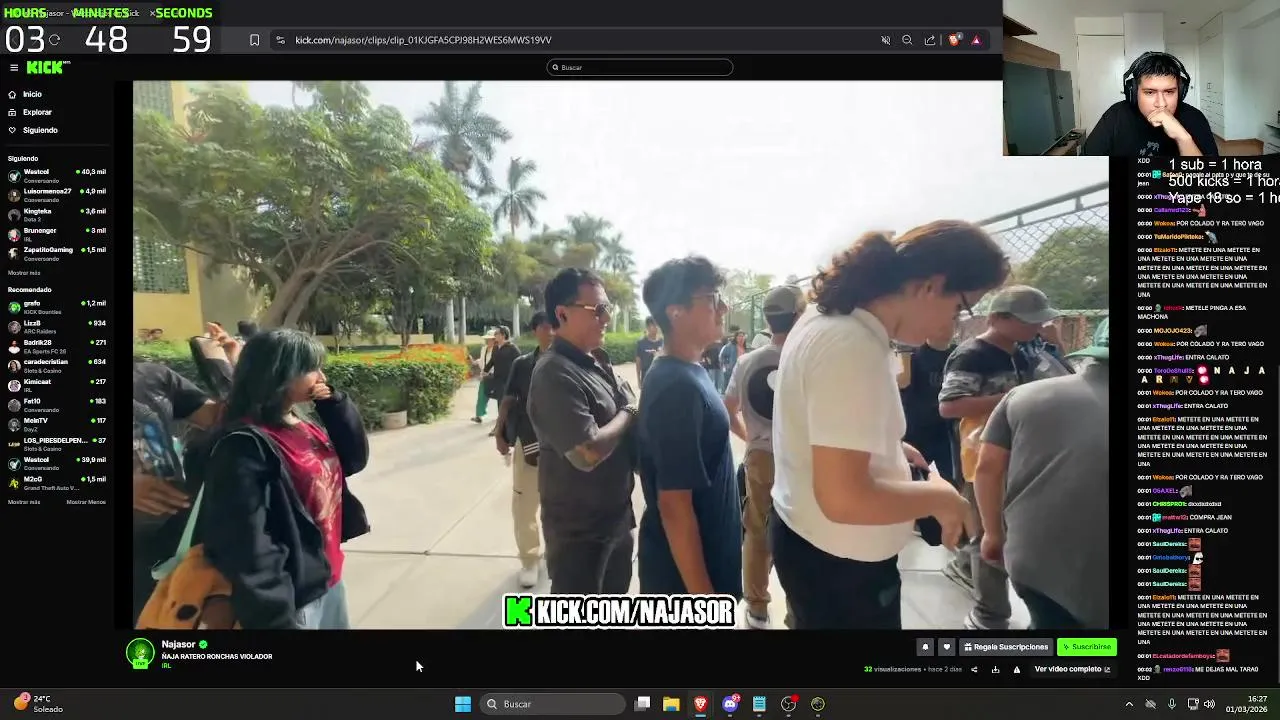Click the Windows taskbar Buscar search box

pyautogui.click(x=551, y=704)
